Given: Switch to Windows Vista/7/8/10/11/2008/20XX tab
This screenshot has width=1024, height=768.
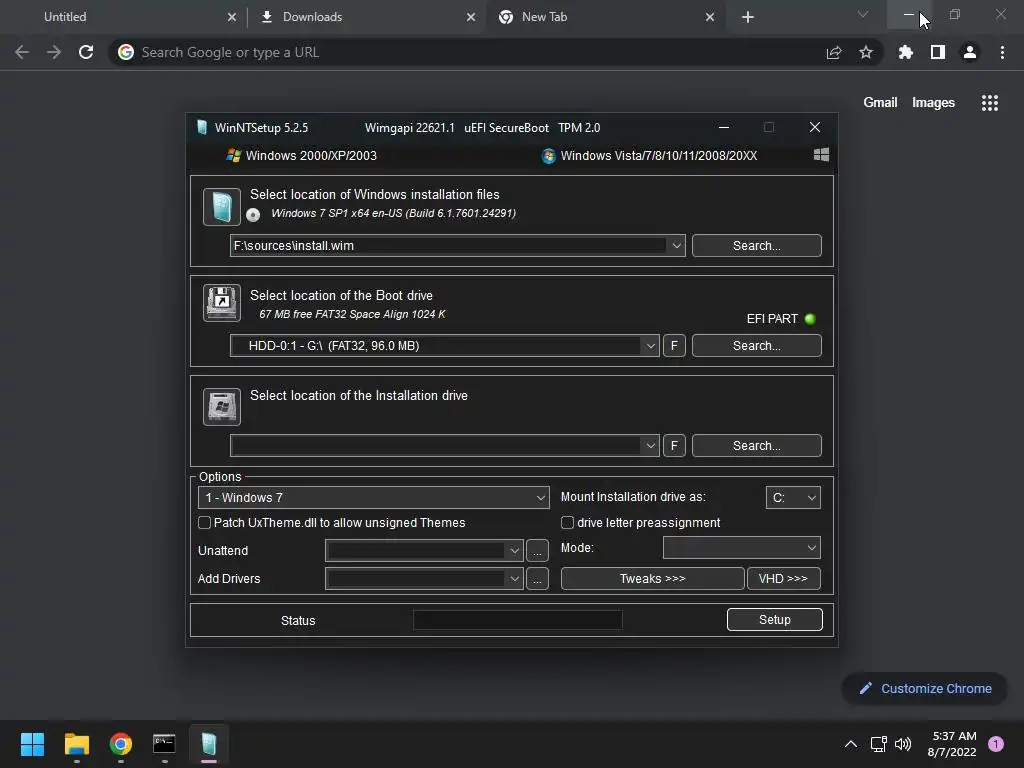Looking at the screenshot, I should tap(649, 155).
